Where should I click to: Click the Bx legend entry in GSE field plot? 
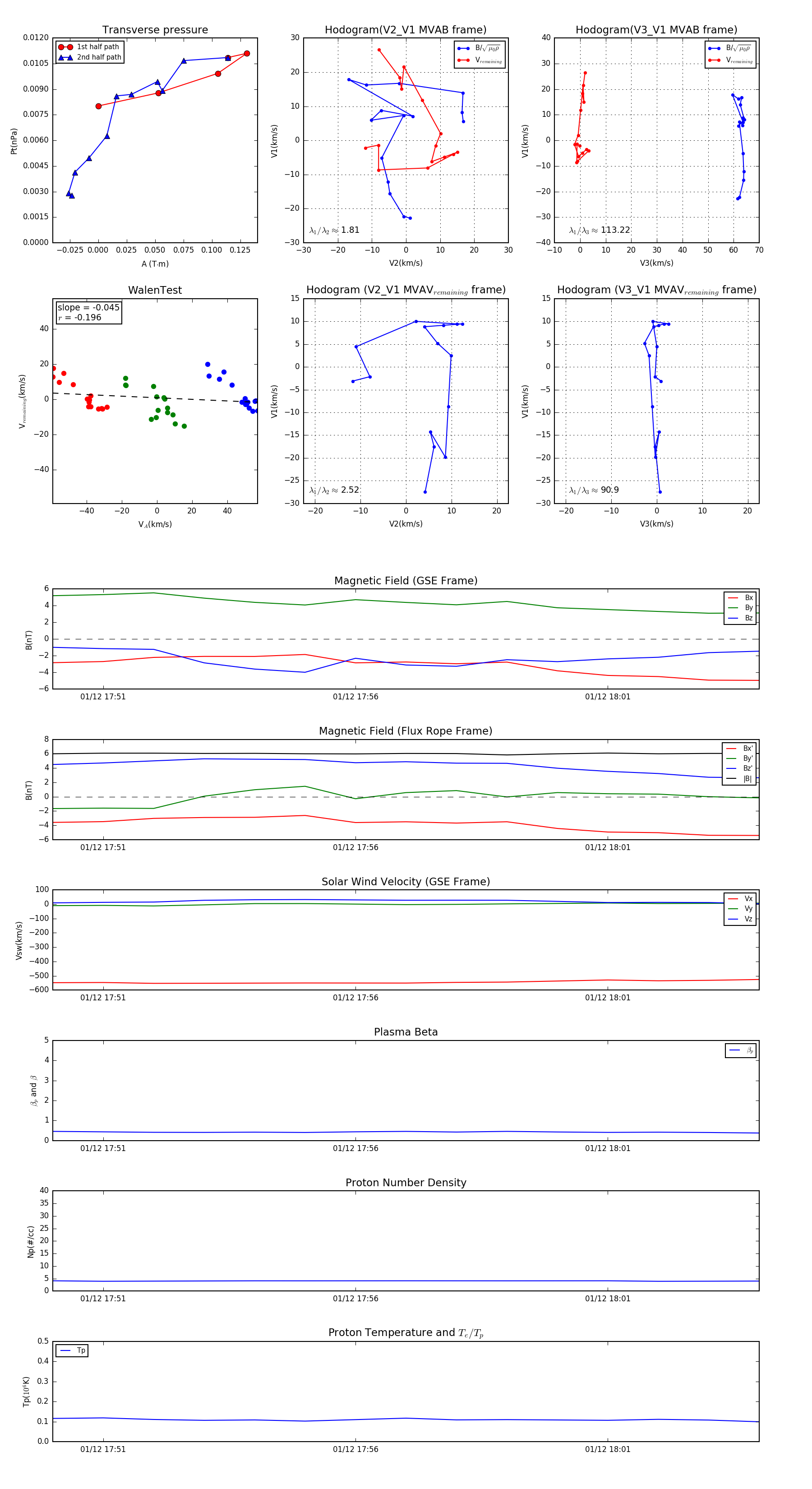pyautogui.click(x=740, y=598)
